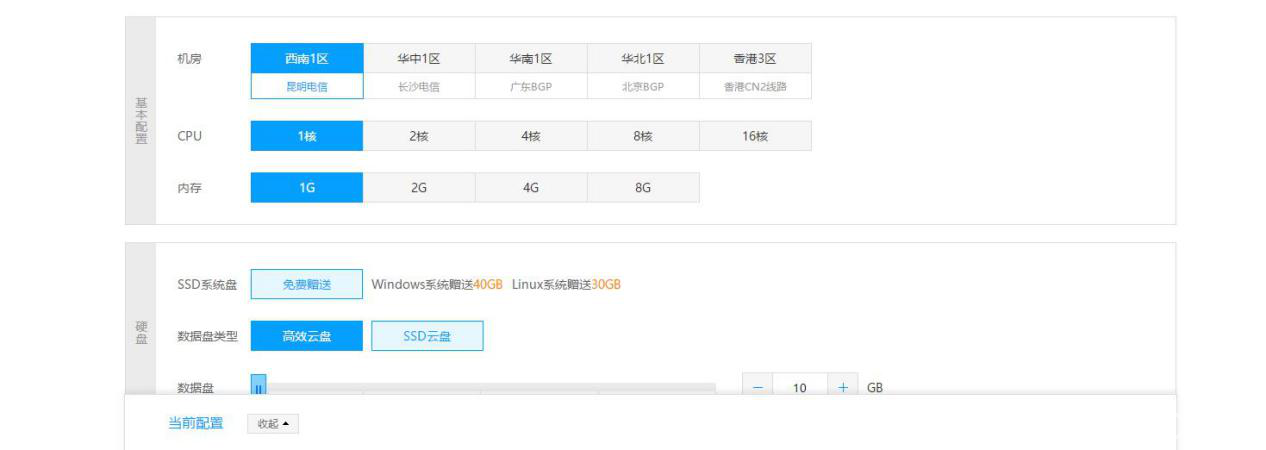The width and height of the screenshot is (1266, 450).
Task: Select the 华中1区 长沙电信 datacenter
Action: point(419,71)
